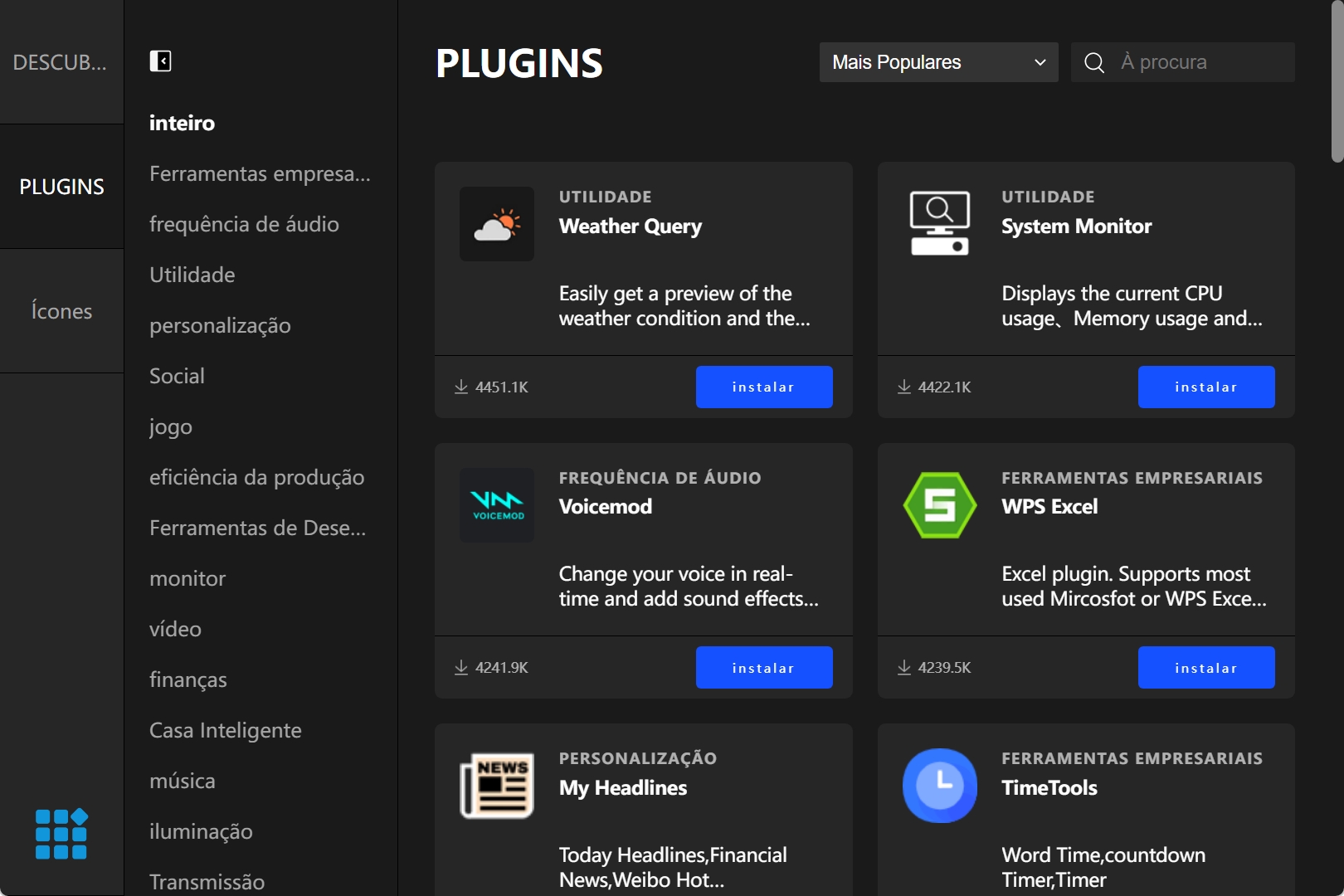Image resolution: width=1344 pixels, height=896 pixels.
Task: Click the search magnifier icon
Action: click(1094, 63)
